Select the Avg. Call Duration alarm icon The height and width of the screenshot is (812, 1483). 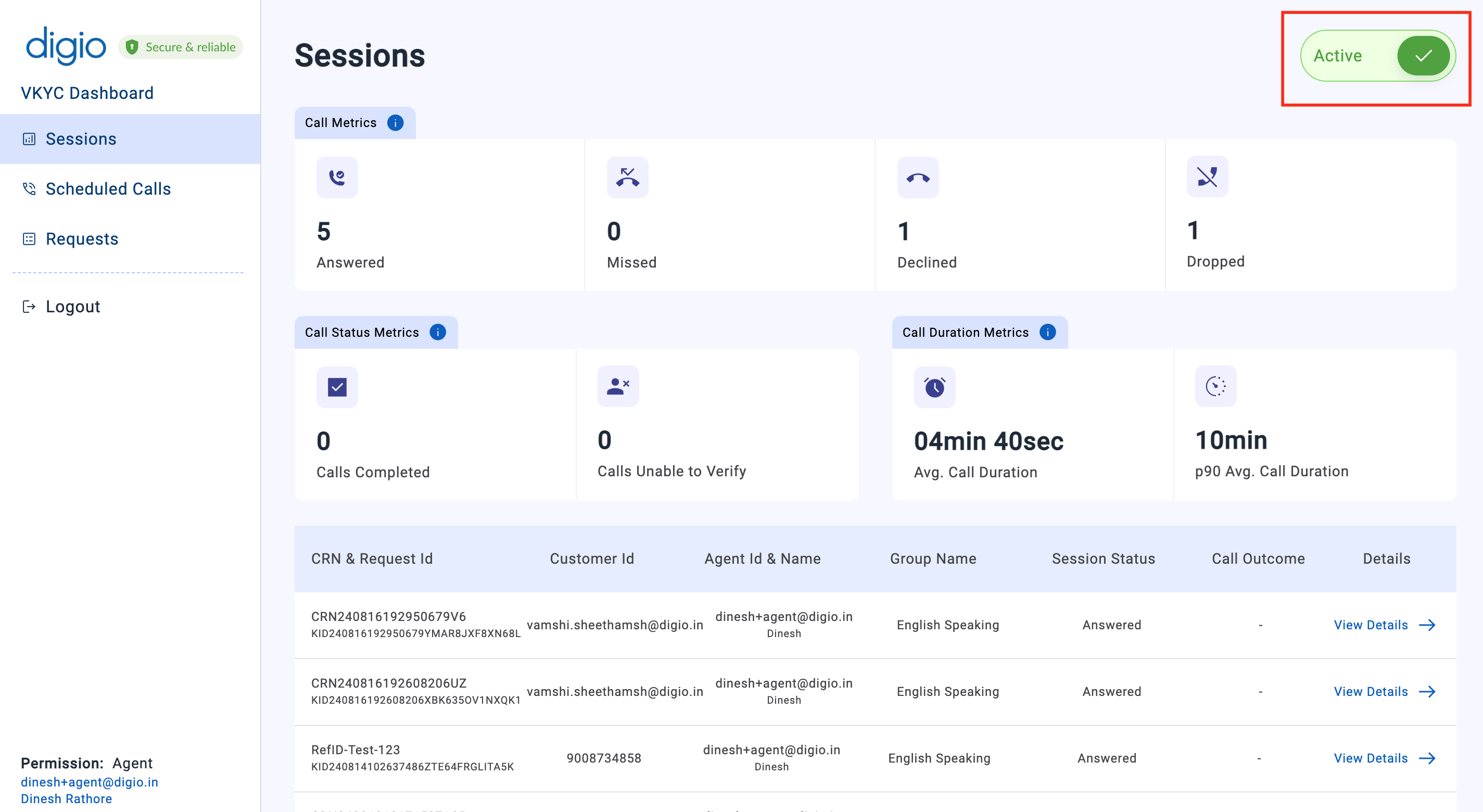pyautogui.click(x=935, y=387)
